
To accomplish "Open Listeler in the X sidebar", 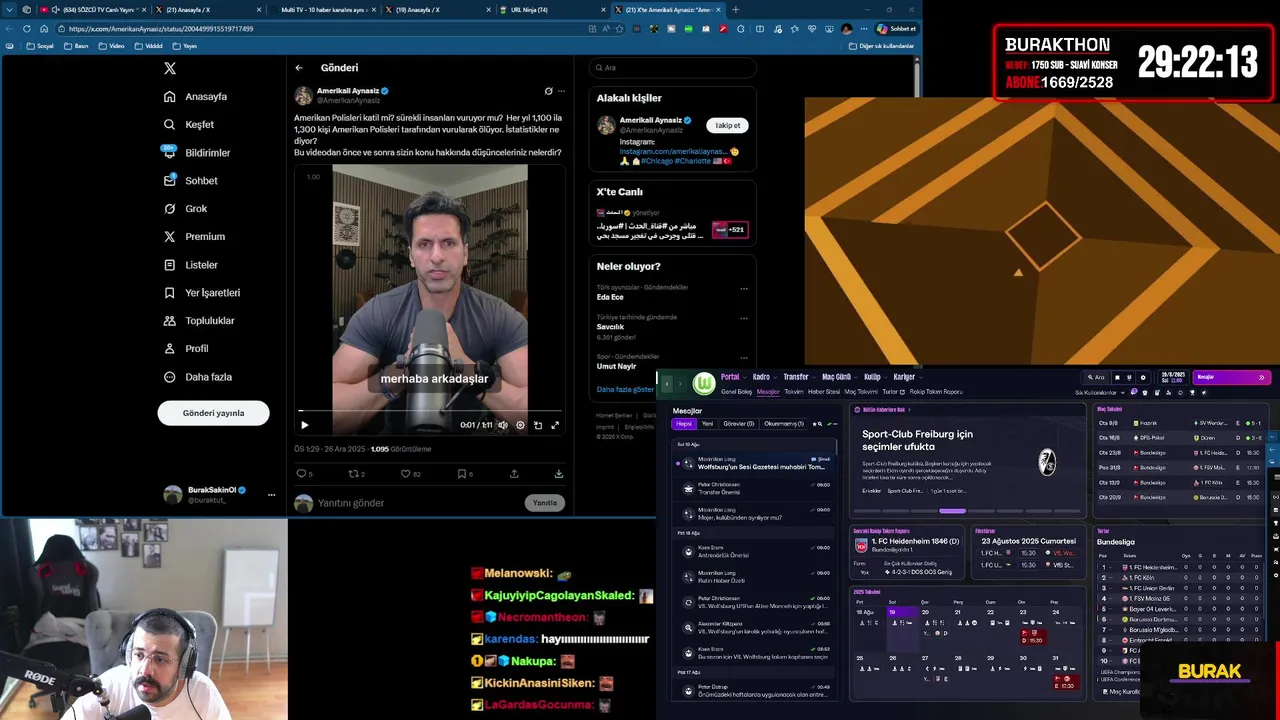I will point(191,265).
